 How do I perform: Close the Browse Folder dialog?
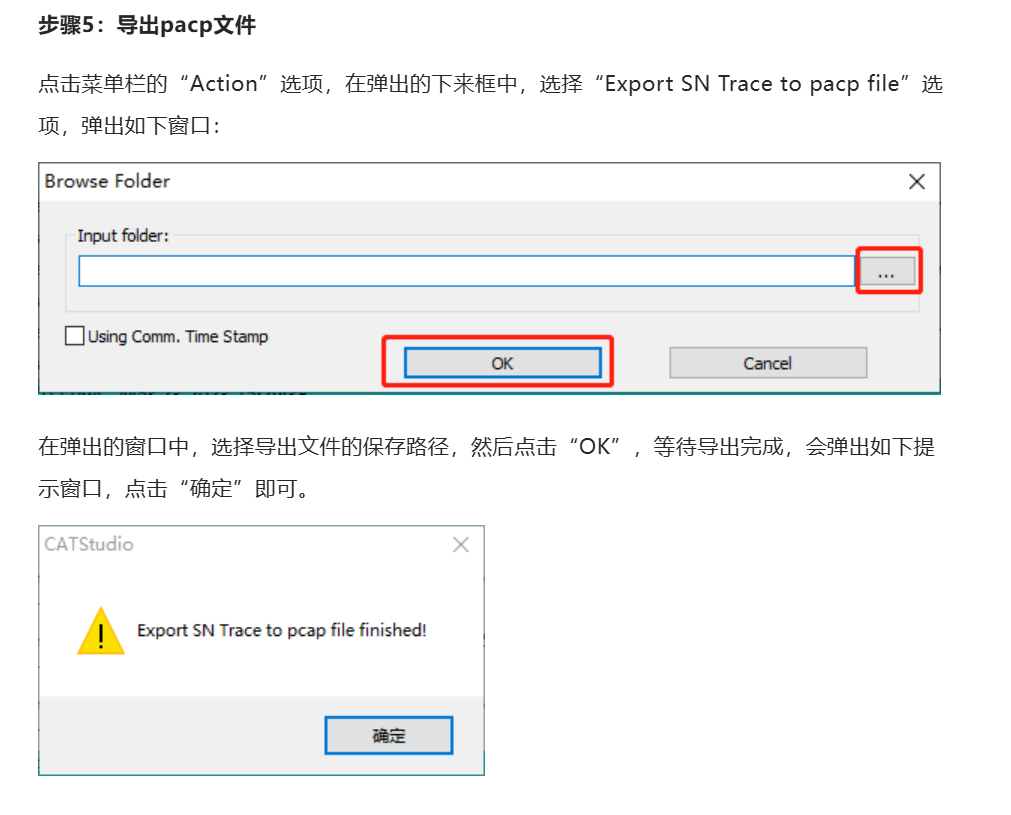[x=916, y=182]
